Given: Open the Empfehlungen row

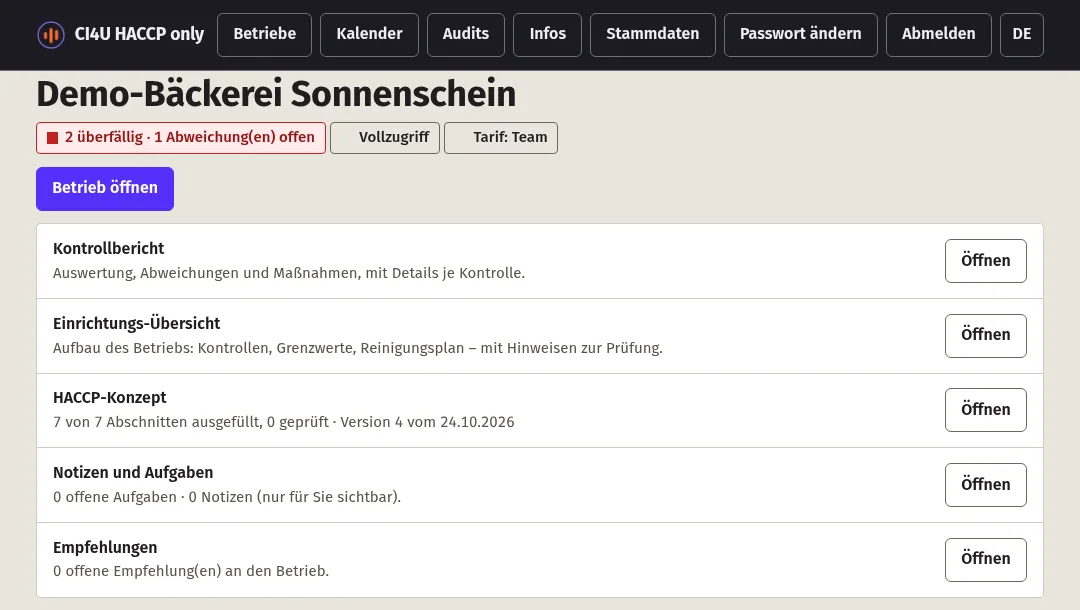Looking at the screenshot, I should pyautogui.click(x=986, y=560).
